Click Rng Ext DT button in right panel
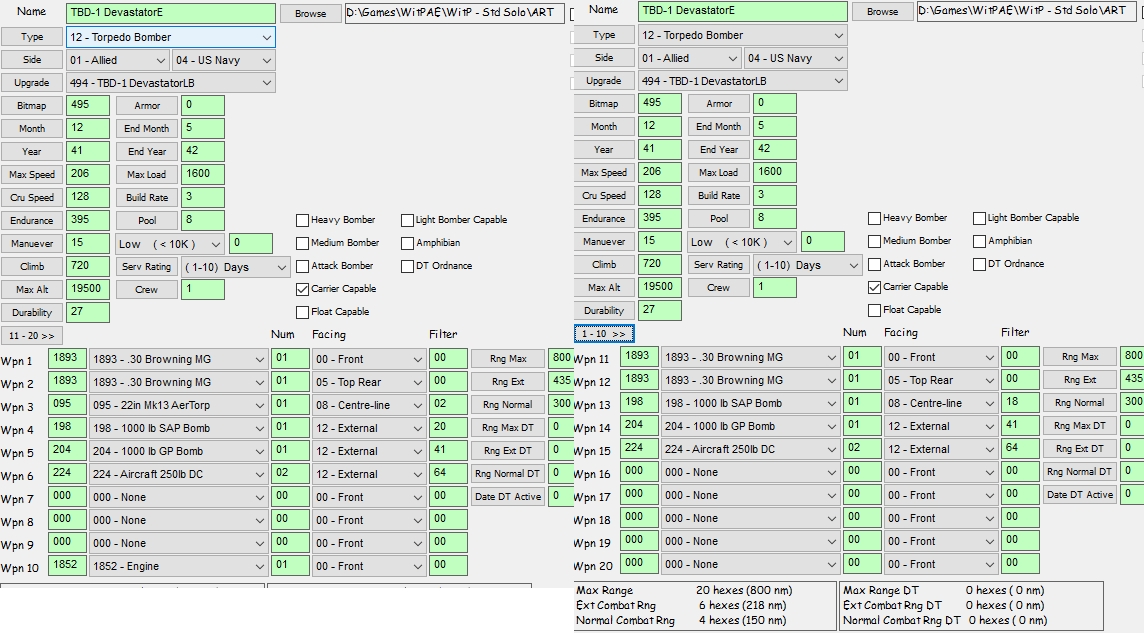The width and height of the screenshot is (1144, 633). (1080, 448)
